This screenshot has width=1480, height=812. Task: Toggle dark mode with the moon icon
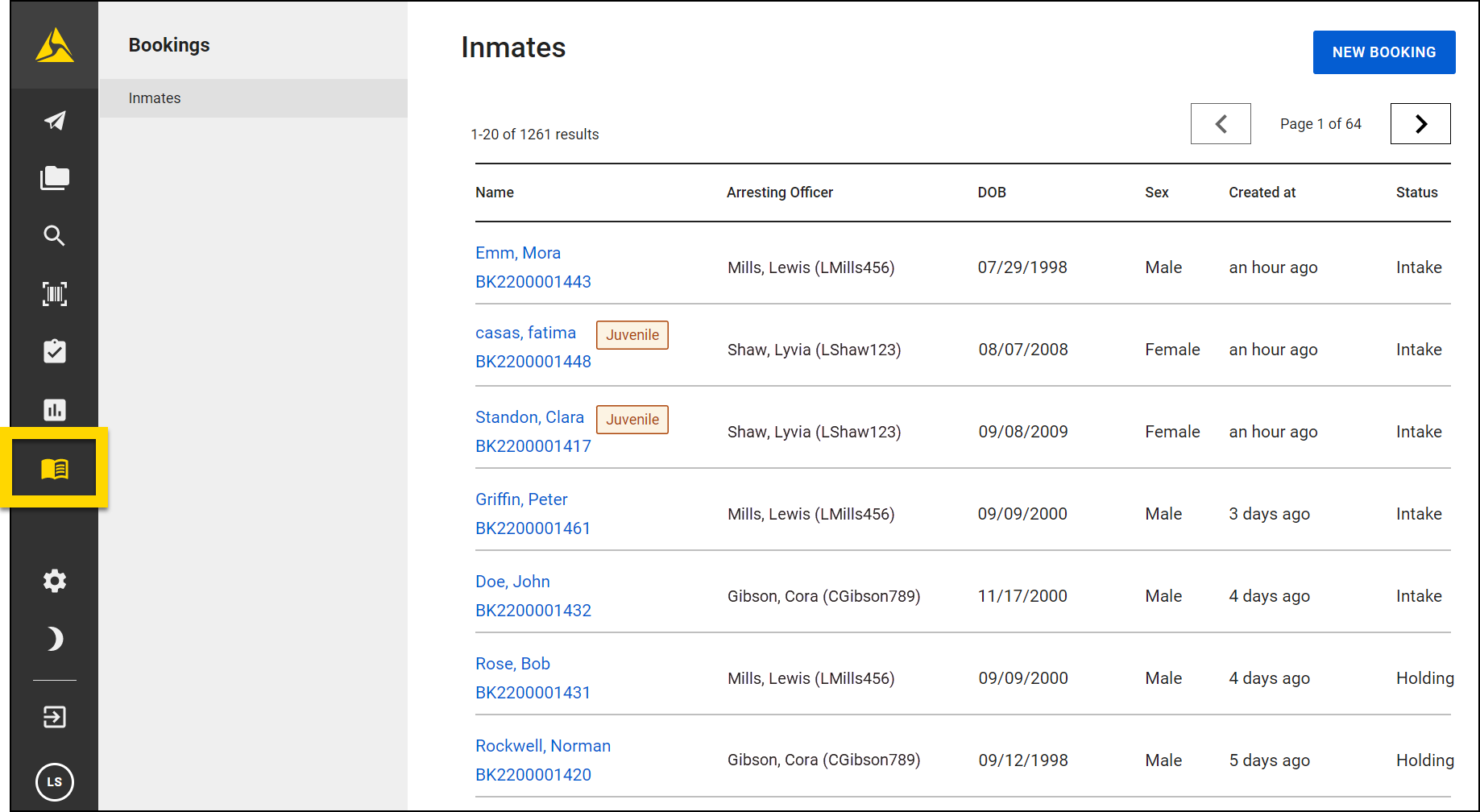pyautogui.click(x=54, y=639)
